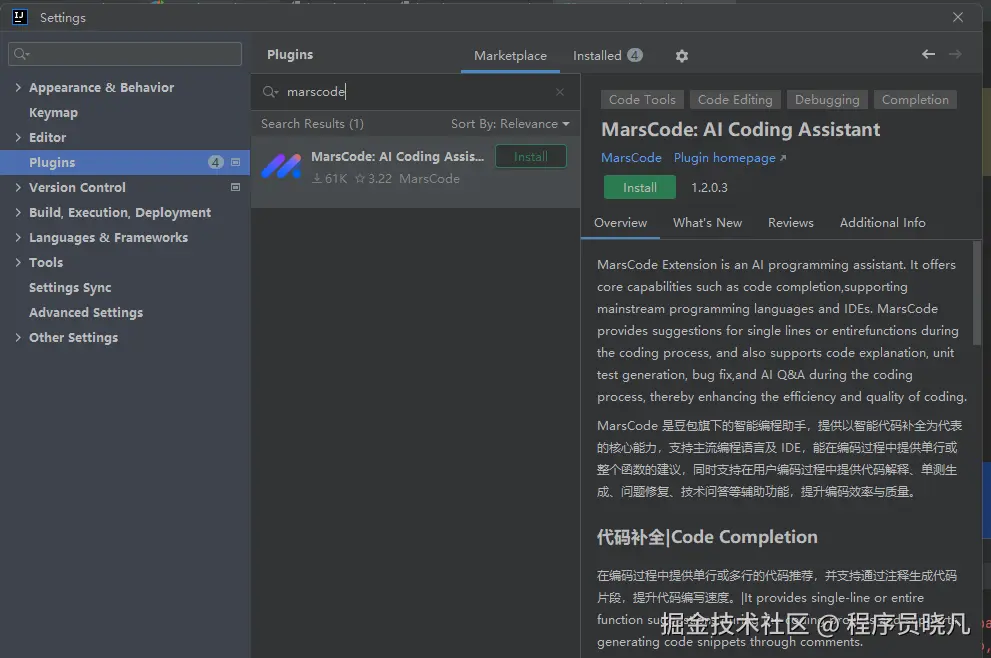Click the version number 1.2.0.3
Viewport: 991px width, 658px height.
[709, 188]
